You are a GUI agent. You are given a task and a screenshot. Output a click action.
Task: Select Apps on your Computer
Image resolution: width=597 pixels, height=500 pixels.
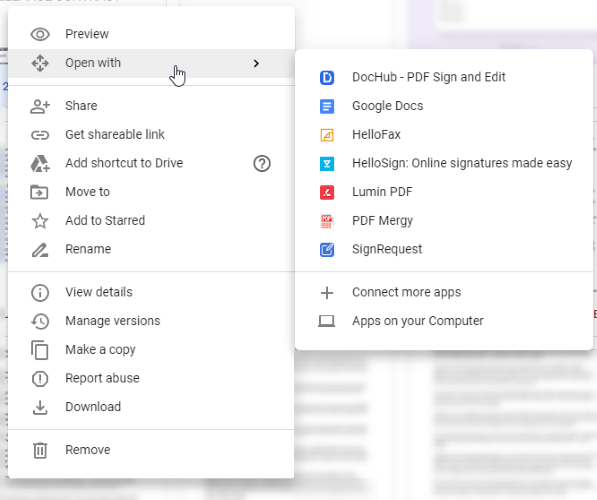[444, 321]
